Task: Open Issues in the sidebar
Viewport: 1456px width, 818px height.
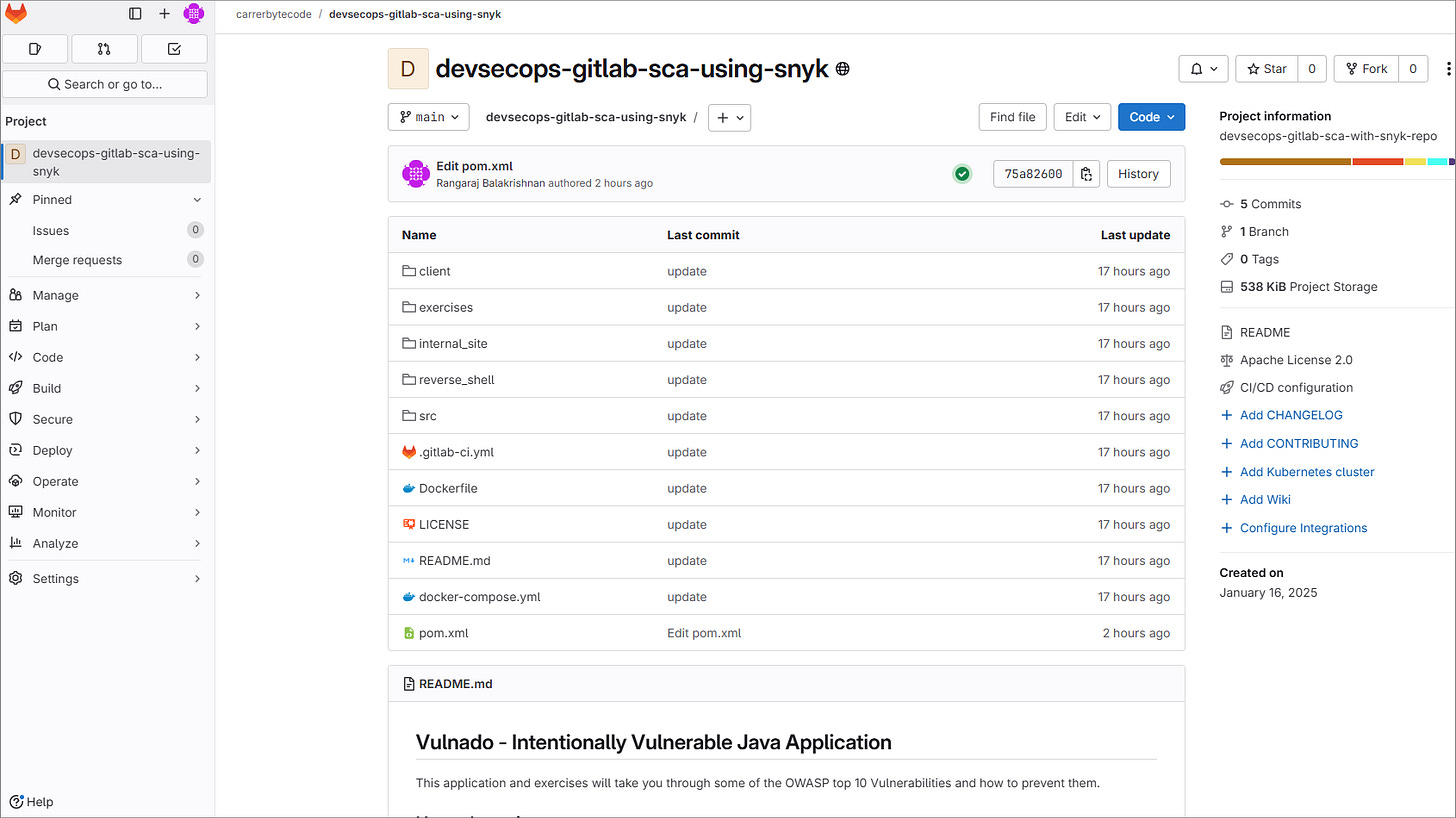Action: [x=105, y=230]
